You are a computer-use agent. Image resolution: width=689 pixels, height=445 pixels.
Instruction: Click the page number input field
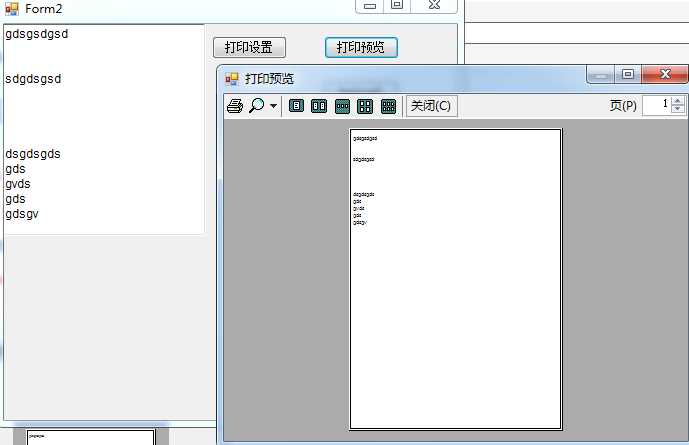[656, 105]
